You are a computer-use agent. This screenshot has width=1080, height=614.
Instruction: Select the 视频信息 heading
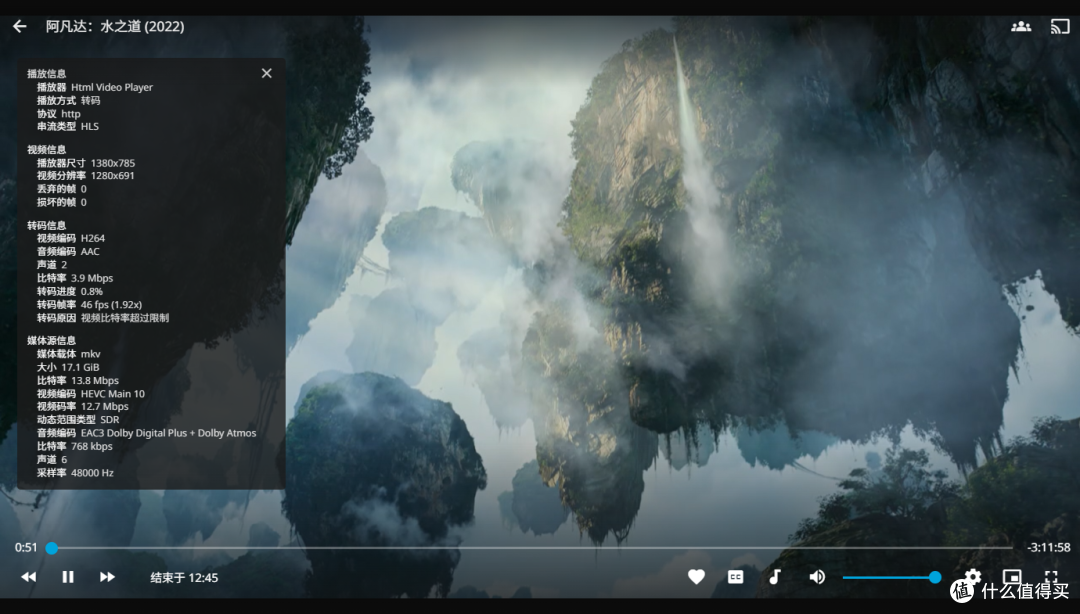[x=47, y=150]
